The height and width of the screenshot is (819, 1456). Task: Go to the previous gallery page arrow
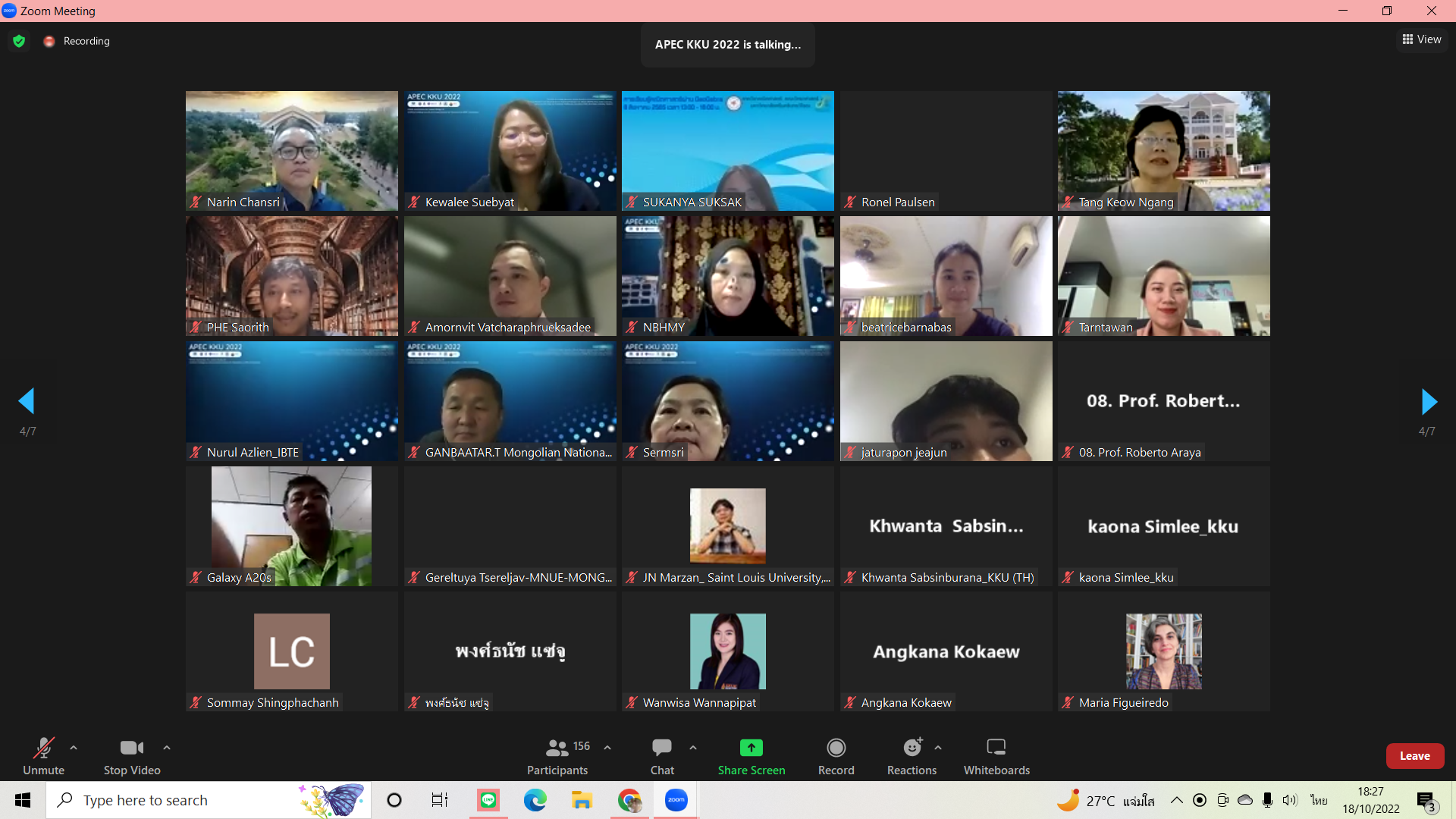(27, 401)
